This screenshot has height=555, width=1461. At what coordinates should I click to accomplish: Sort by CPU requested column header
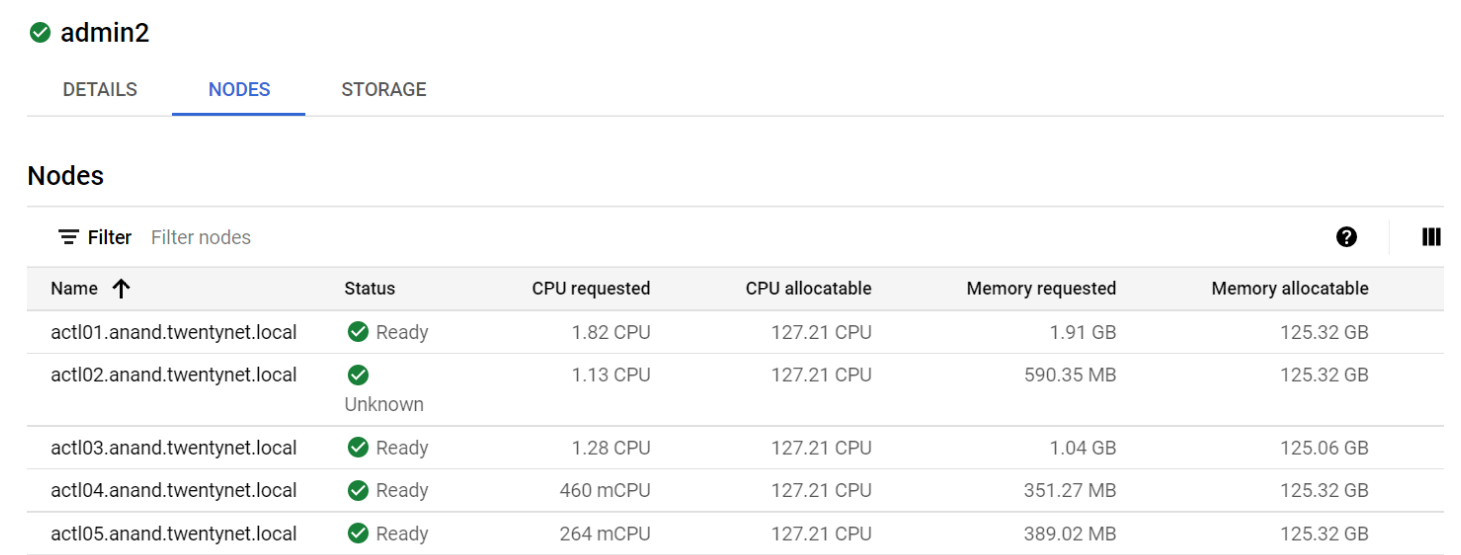[591, 289]
